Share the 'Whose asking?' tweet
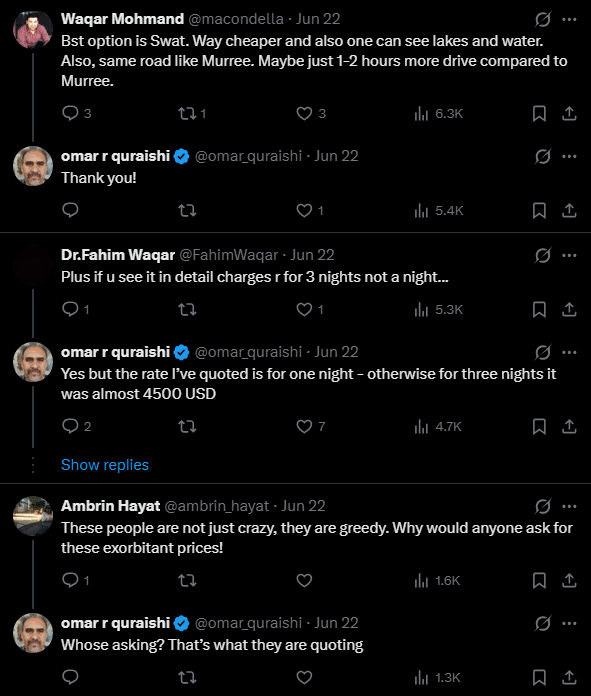Viewport: 591px width, 696px height. [569, 678]
